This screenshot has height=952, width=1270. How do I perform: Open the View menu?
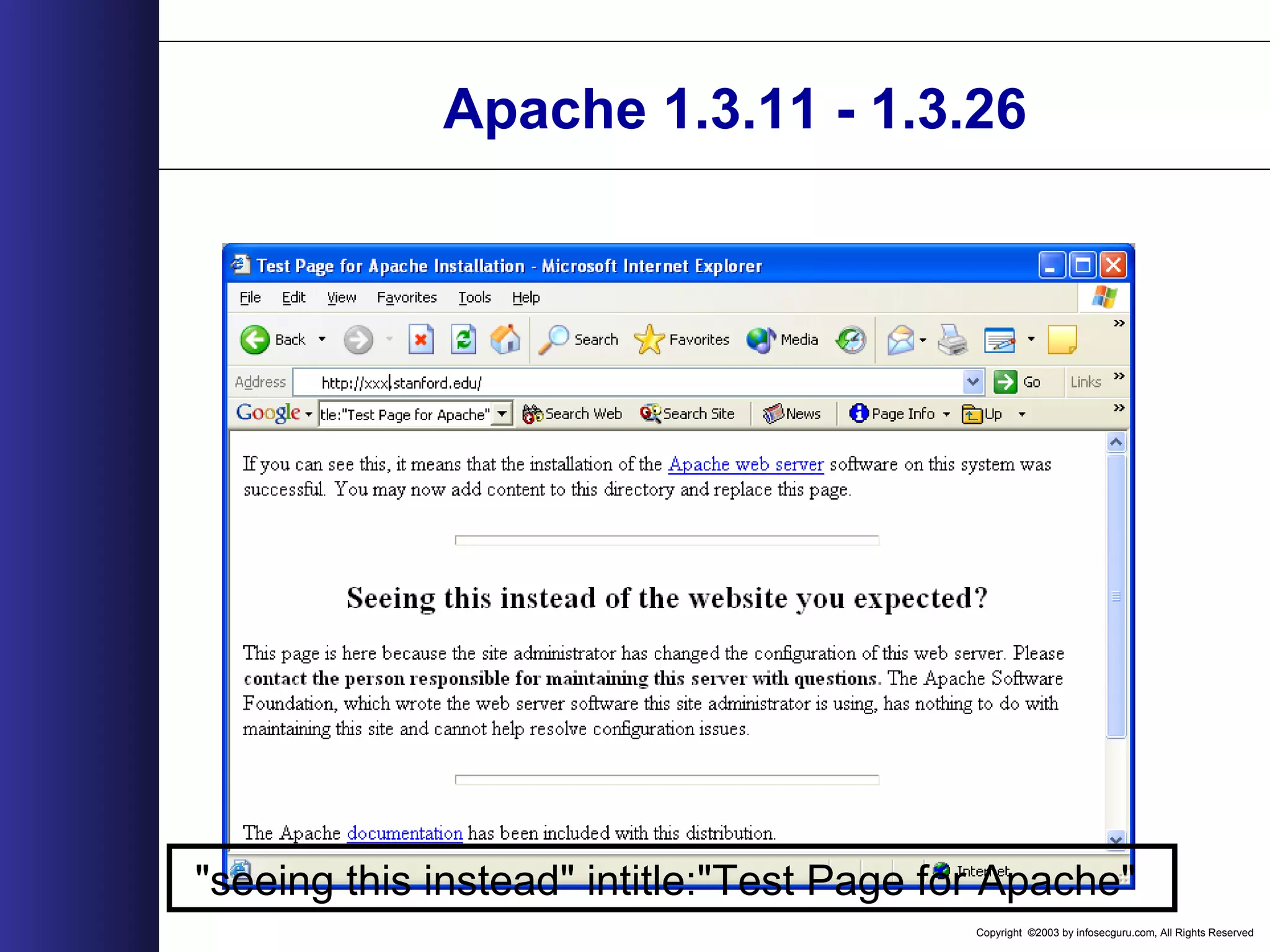pyautogui.click(x=342, y=297)
